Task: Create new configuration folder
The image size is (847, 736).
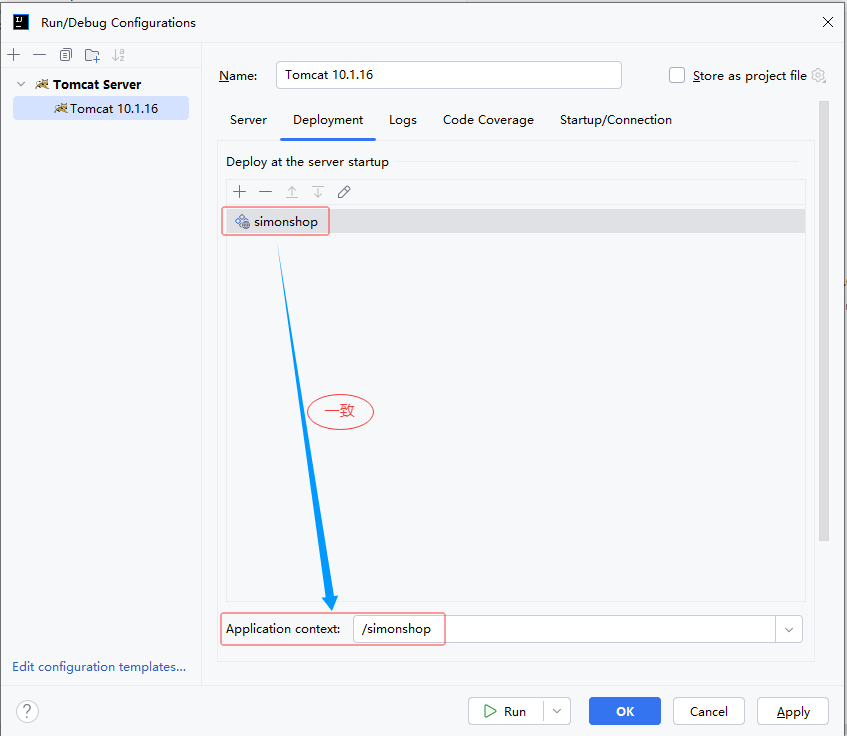Action: click(92, 55)
